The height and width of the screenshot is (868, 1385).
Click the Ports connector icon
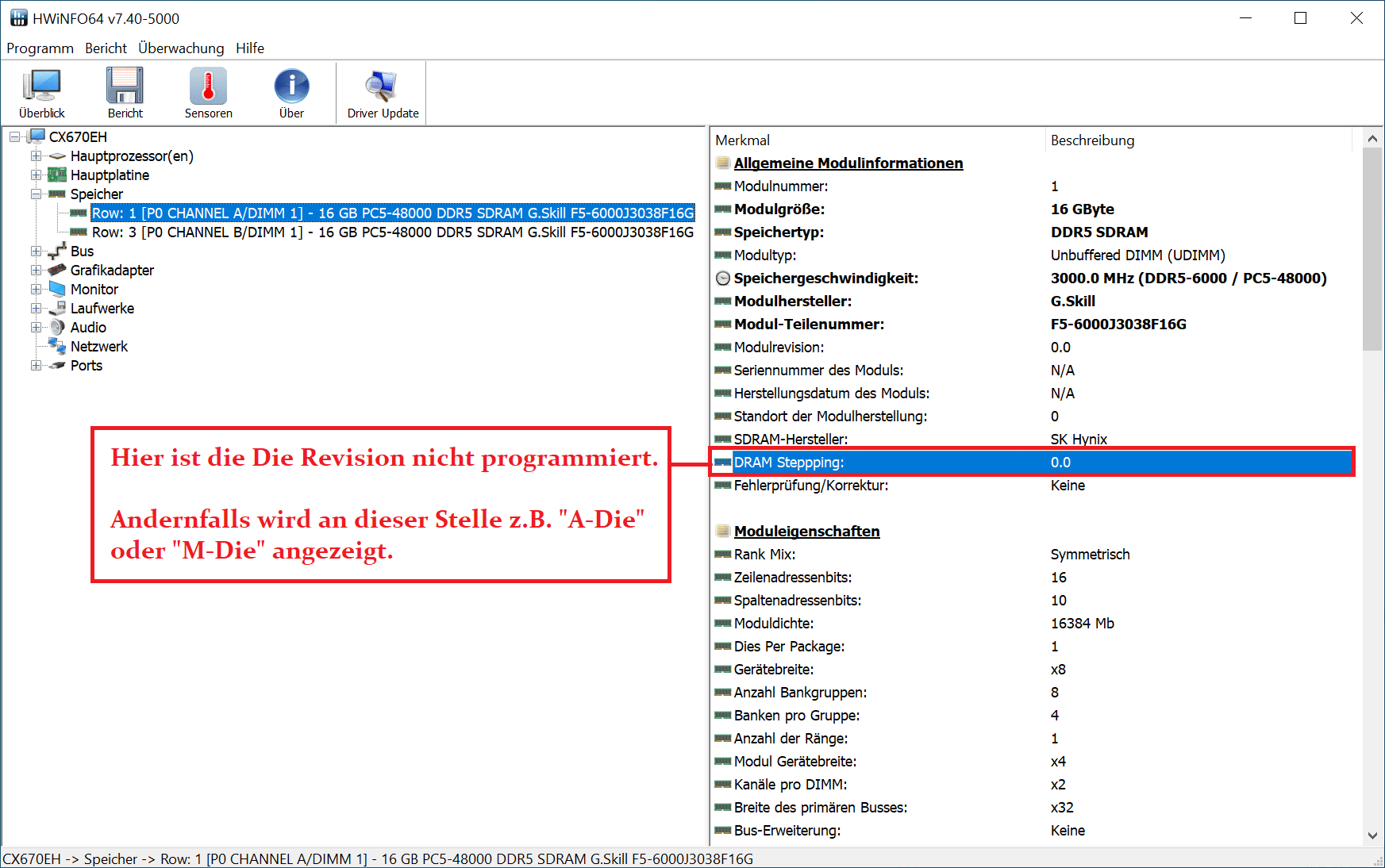point(57,365)
